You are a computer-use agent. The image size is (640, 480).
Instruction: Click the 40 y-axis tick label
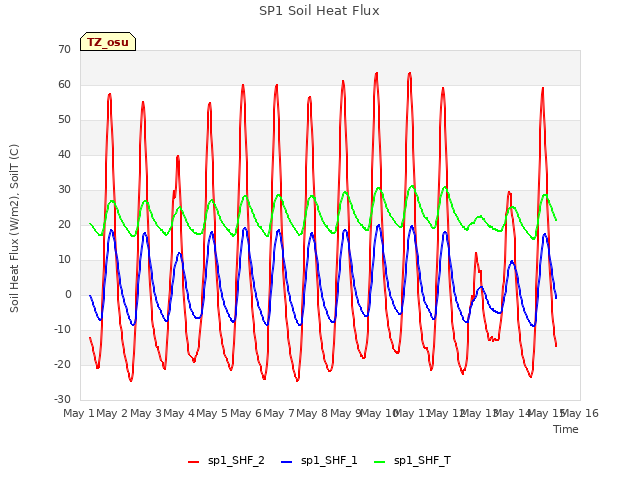click(x=64, y=154)
